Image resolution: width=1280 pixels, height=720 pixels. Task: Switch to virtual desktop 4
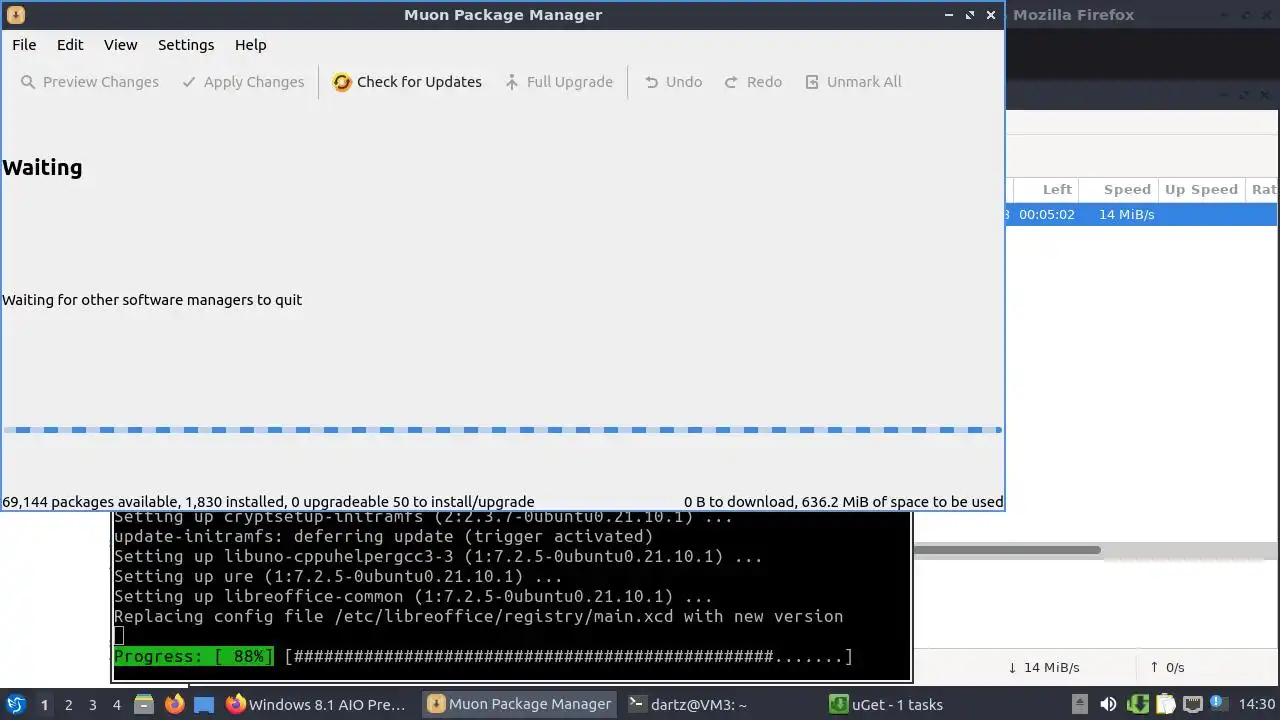(x=116, y=704)
